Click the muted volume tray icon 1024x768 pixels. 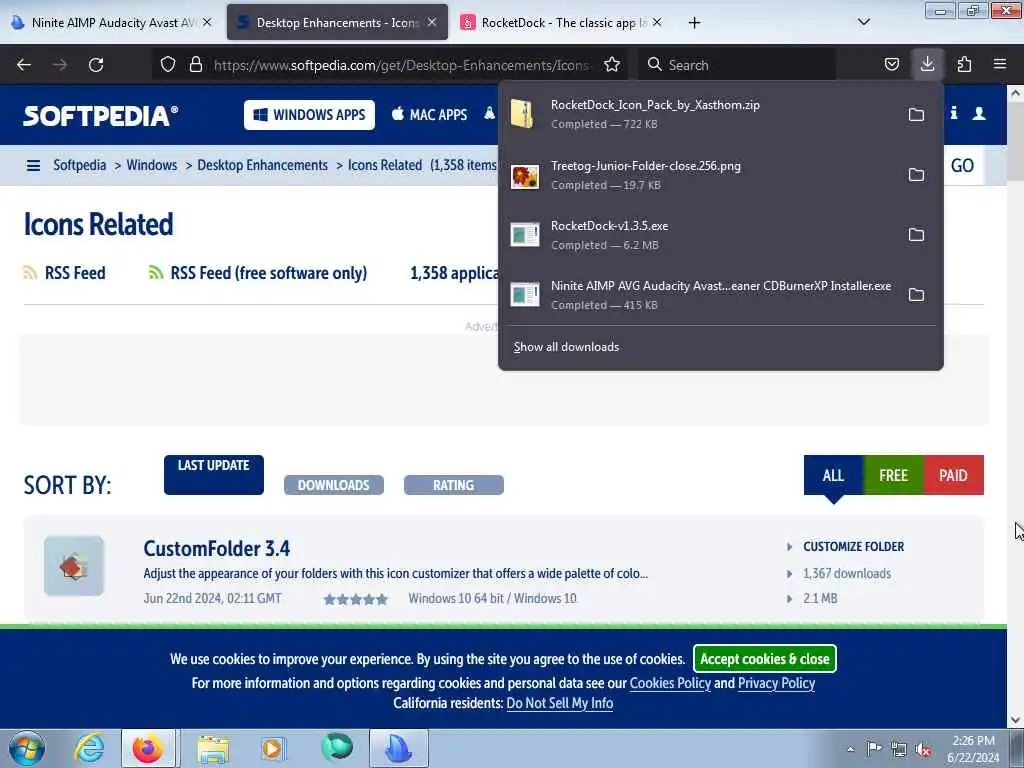click(x=923, y=749)
